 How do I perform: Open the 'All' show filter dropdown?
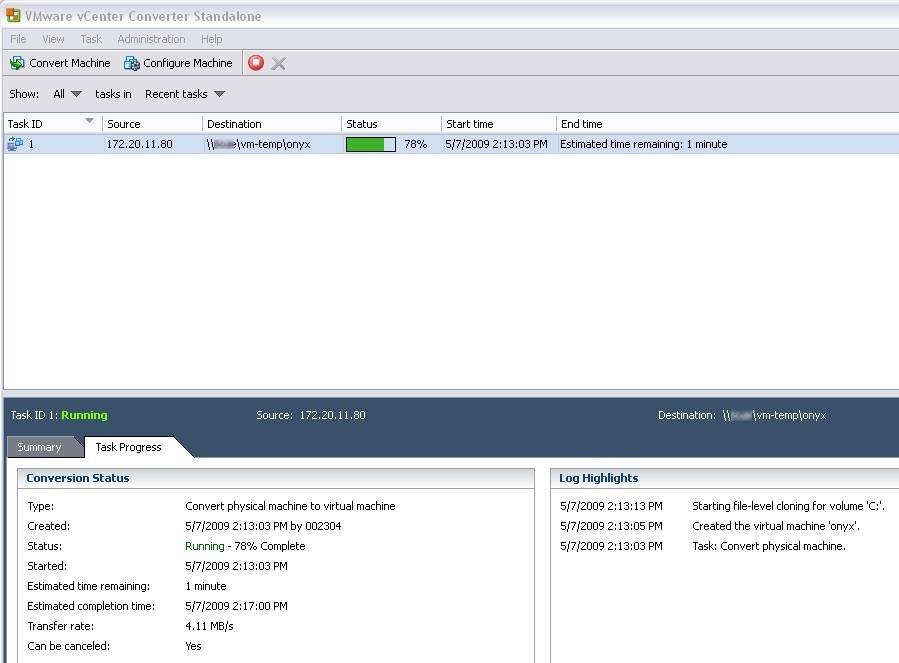pos(67,94)
